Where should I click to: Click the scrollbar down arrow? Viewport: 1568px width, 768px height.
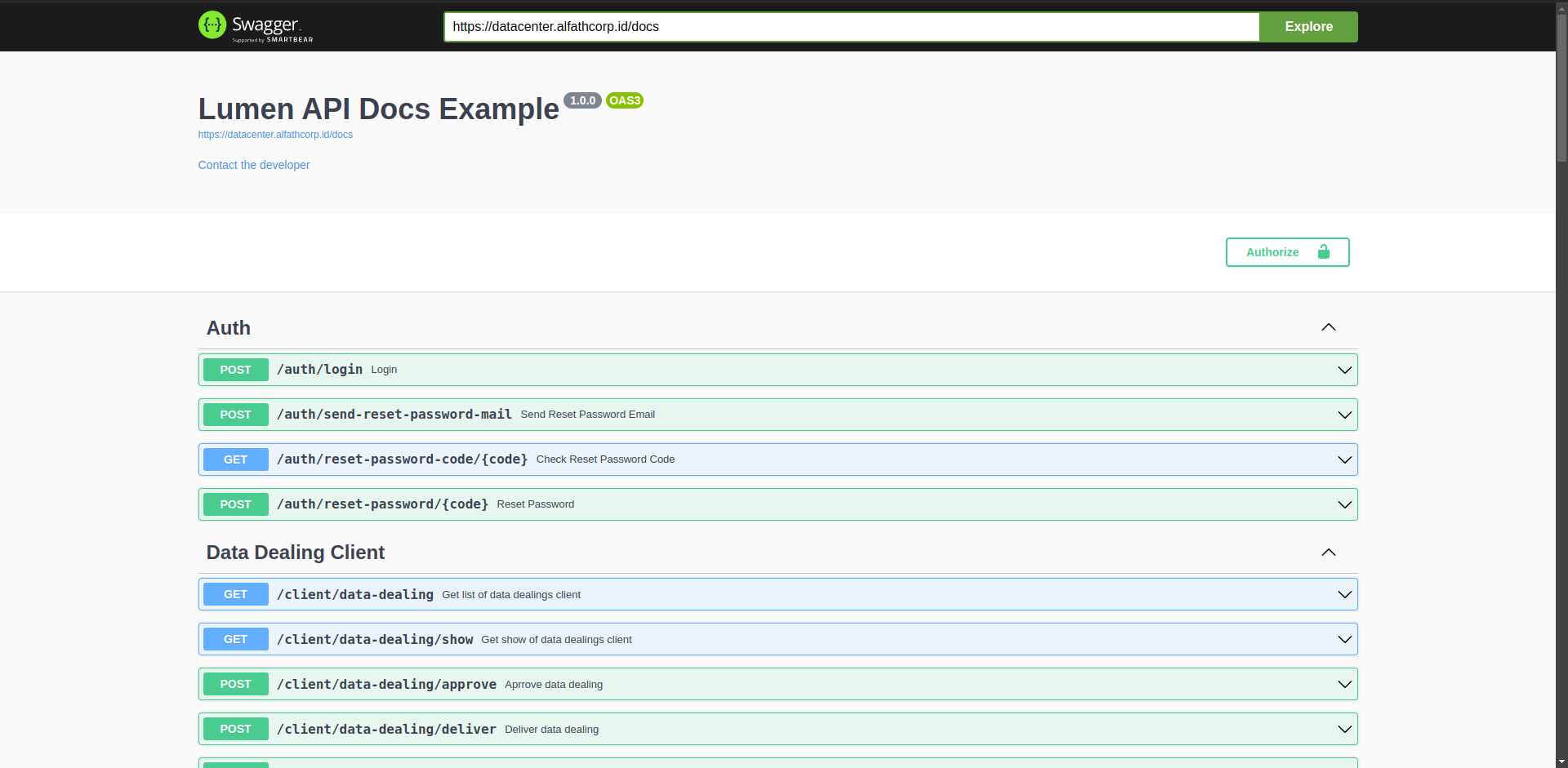click(1561, 761)
